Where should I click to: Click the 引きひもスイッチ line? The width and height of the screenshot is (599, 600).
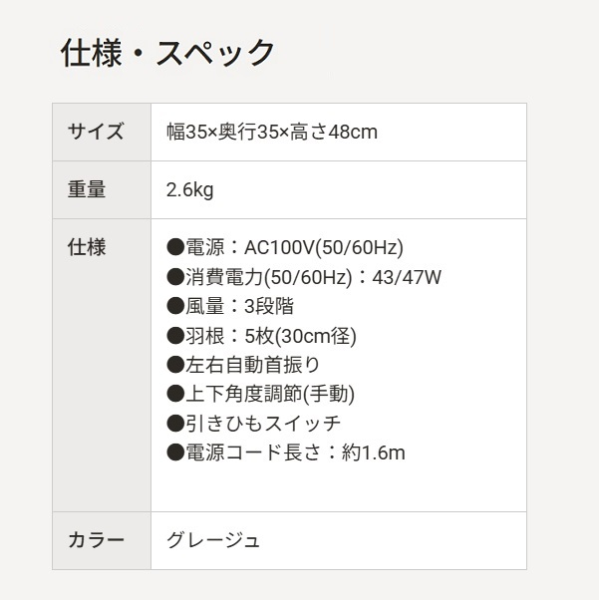253,423
